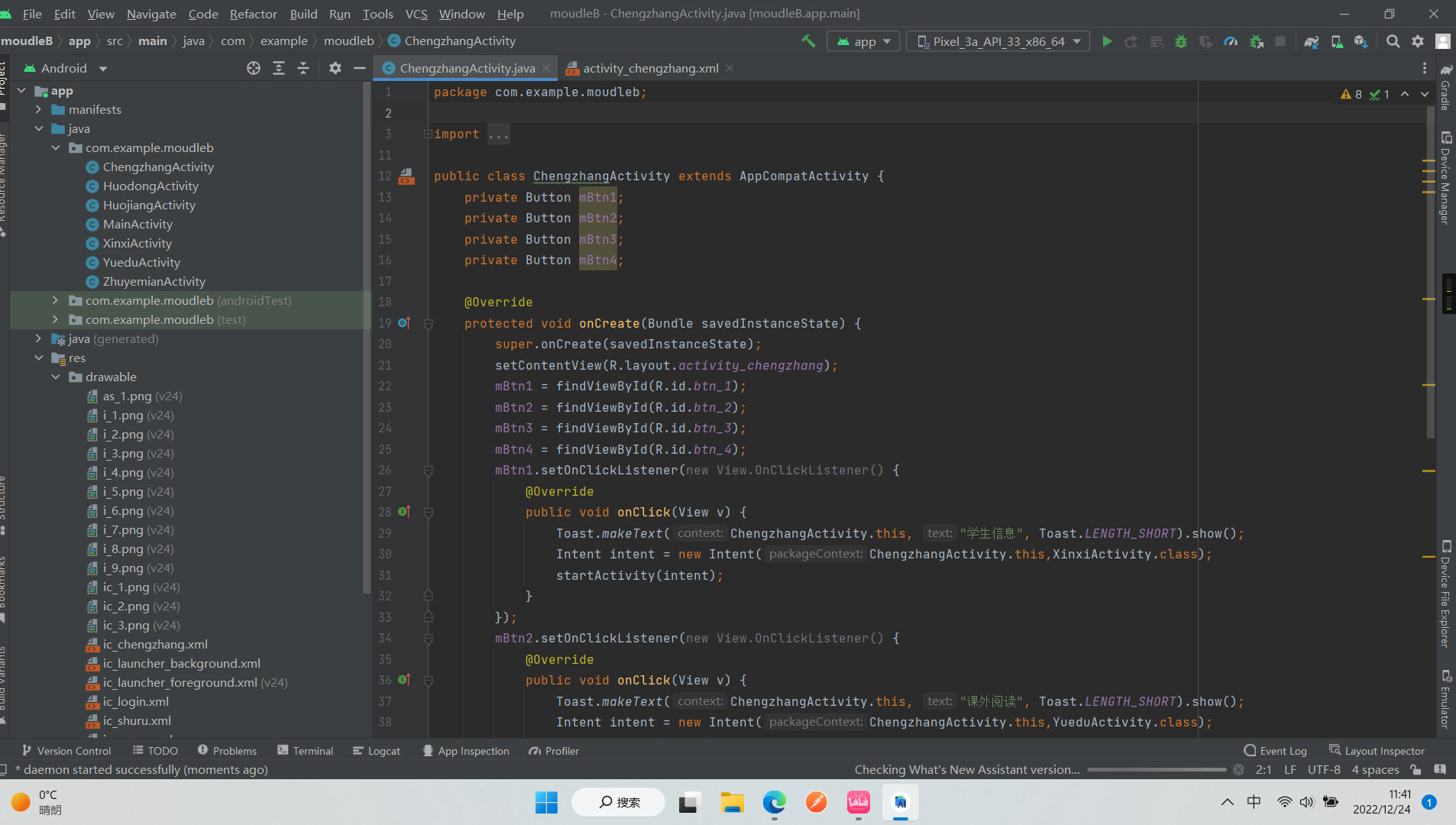Click the Apply Changes and Restart Activity icon
This screenshot has width=1456, height=825.
pos(1131,41)
